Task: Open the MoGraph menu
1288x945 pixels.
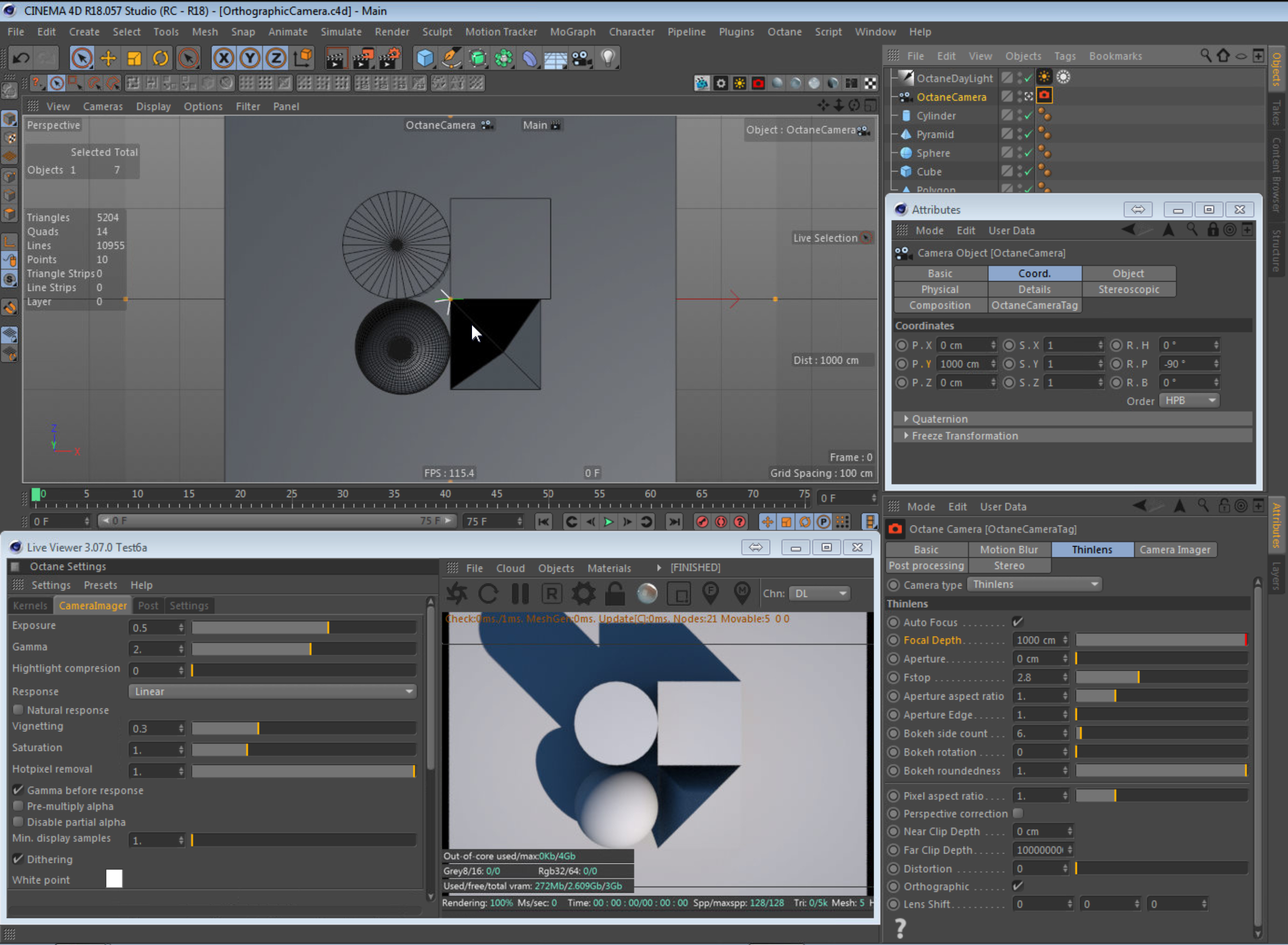Action: pyautogui.click(x=572, y=32)
